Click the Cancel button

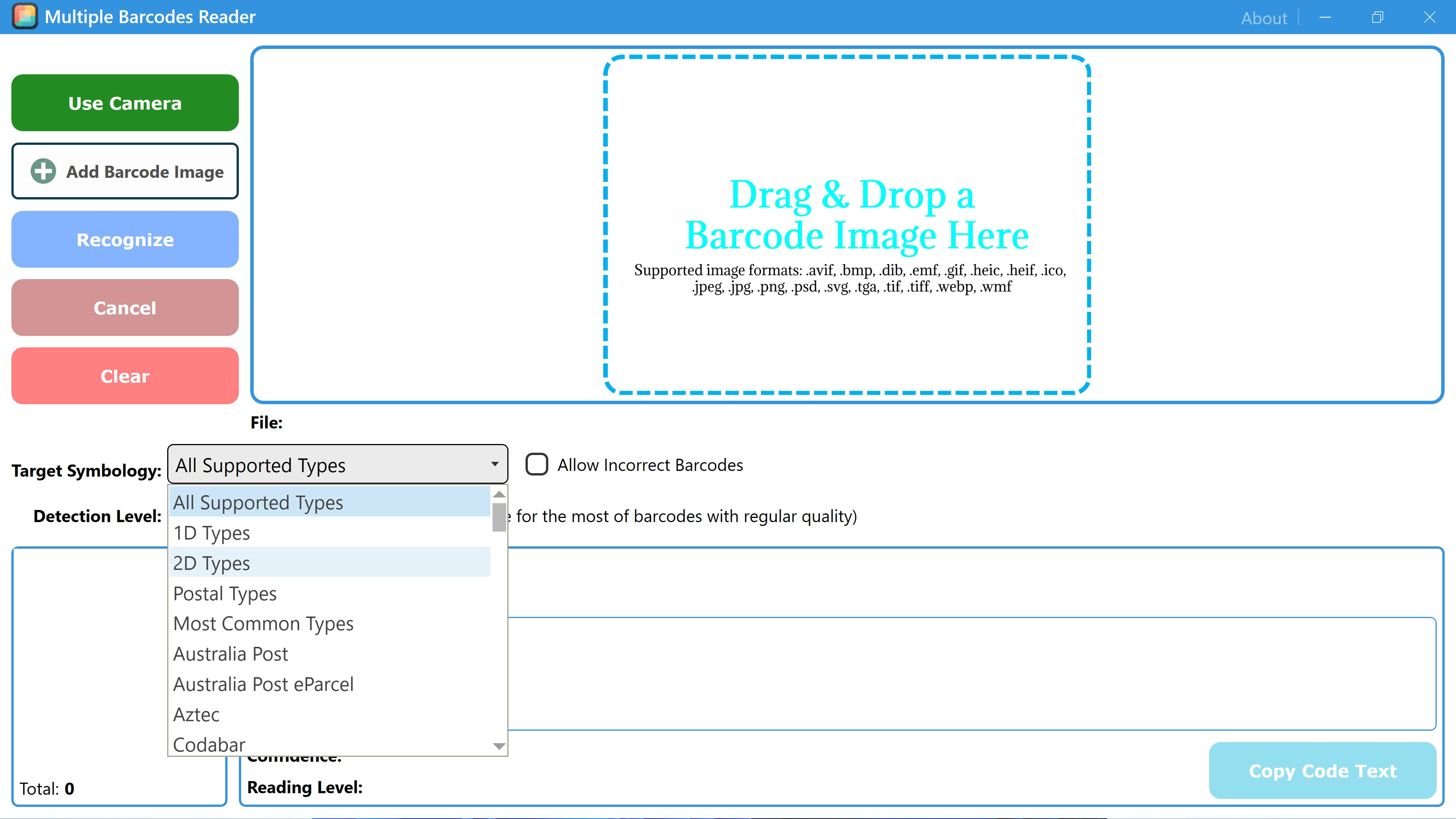tap(124, 308)
